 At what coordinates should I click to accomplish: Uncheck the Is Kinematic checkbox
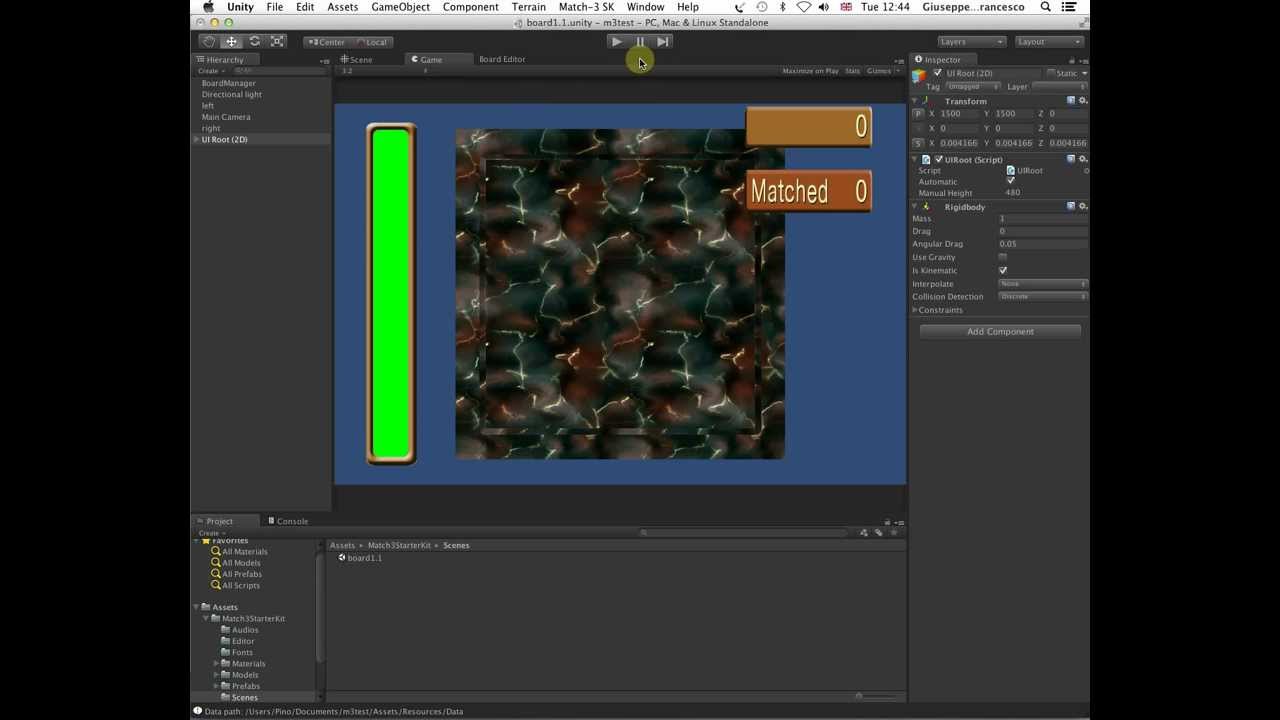click(x=1003, y=271)
